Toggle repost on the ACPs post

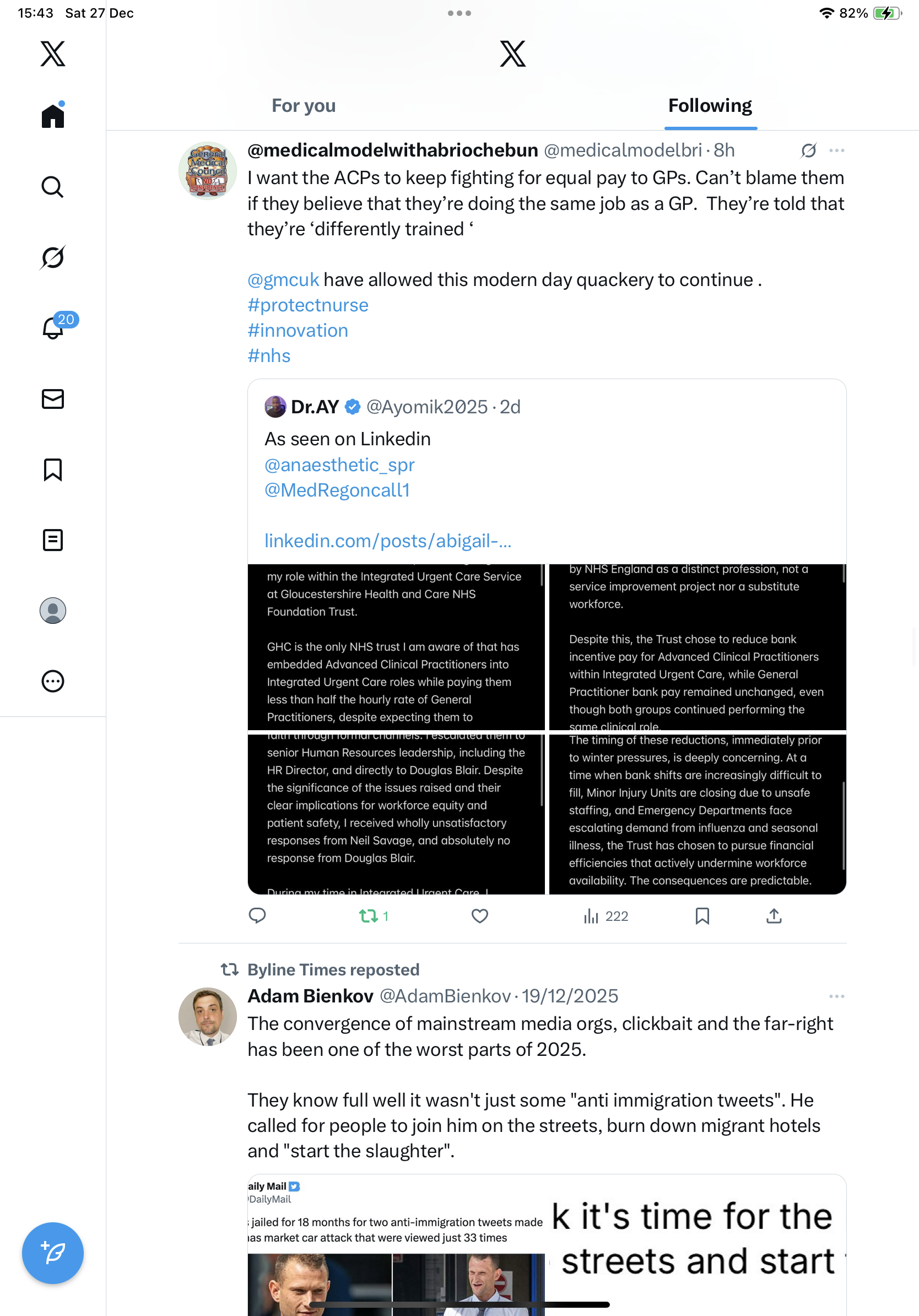(x=369, y=916)
